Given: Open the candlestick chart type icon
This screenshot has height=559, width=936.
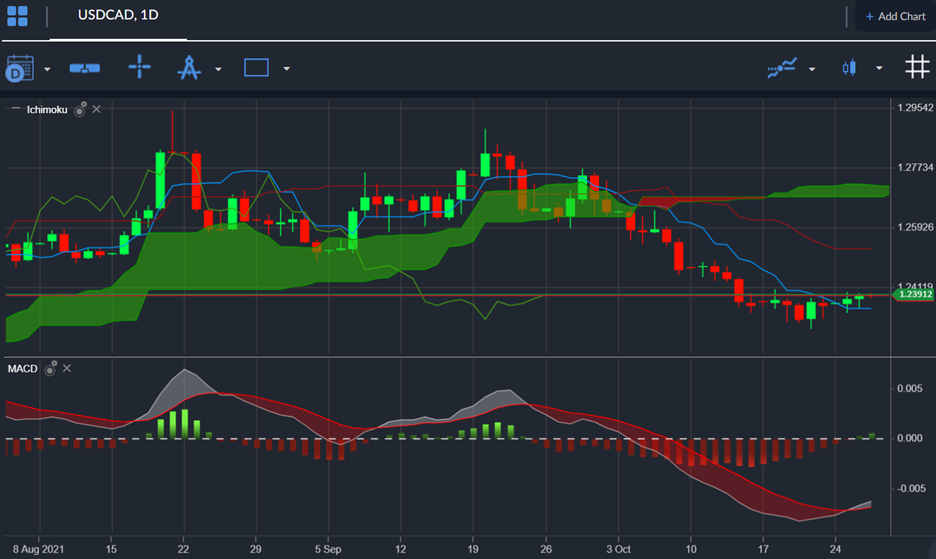Looking at the screenshot, I should [849, 67].
